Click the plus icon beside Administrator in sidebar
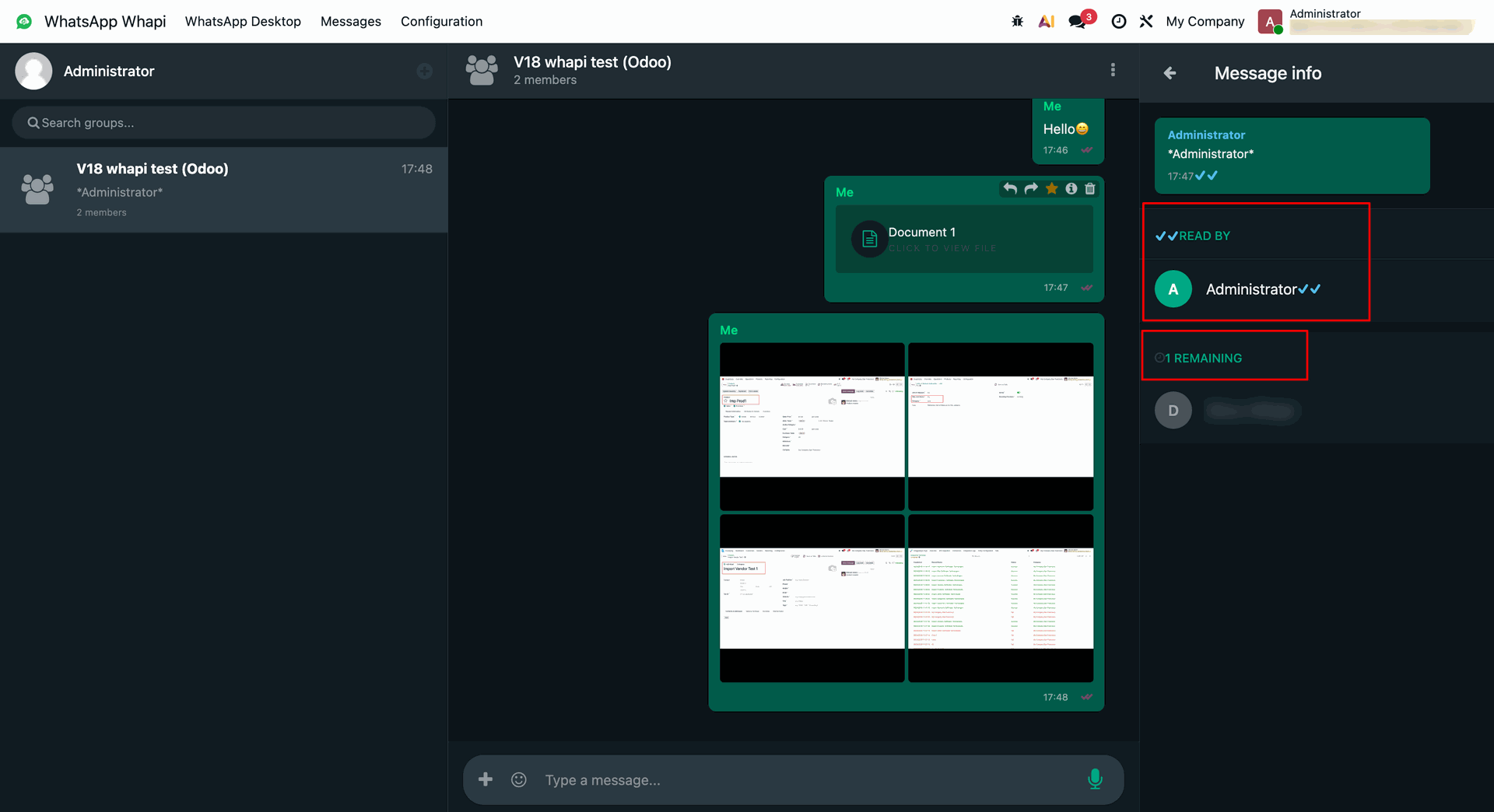Screen dimensions: 1494x812 click(424, 72)
